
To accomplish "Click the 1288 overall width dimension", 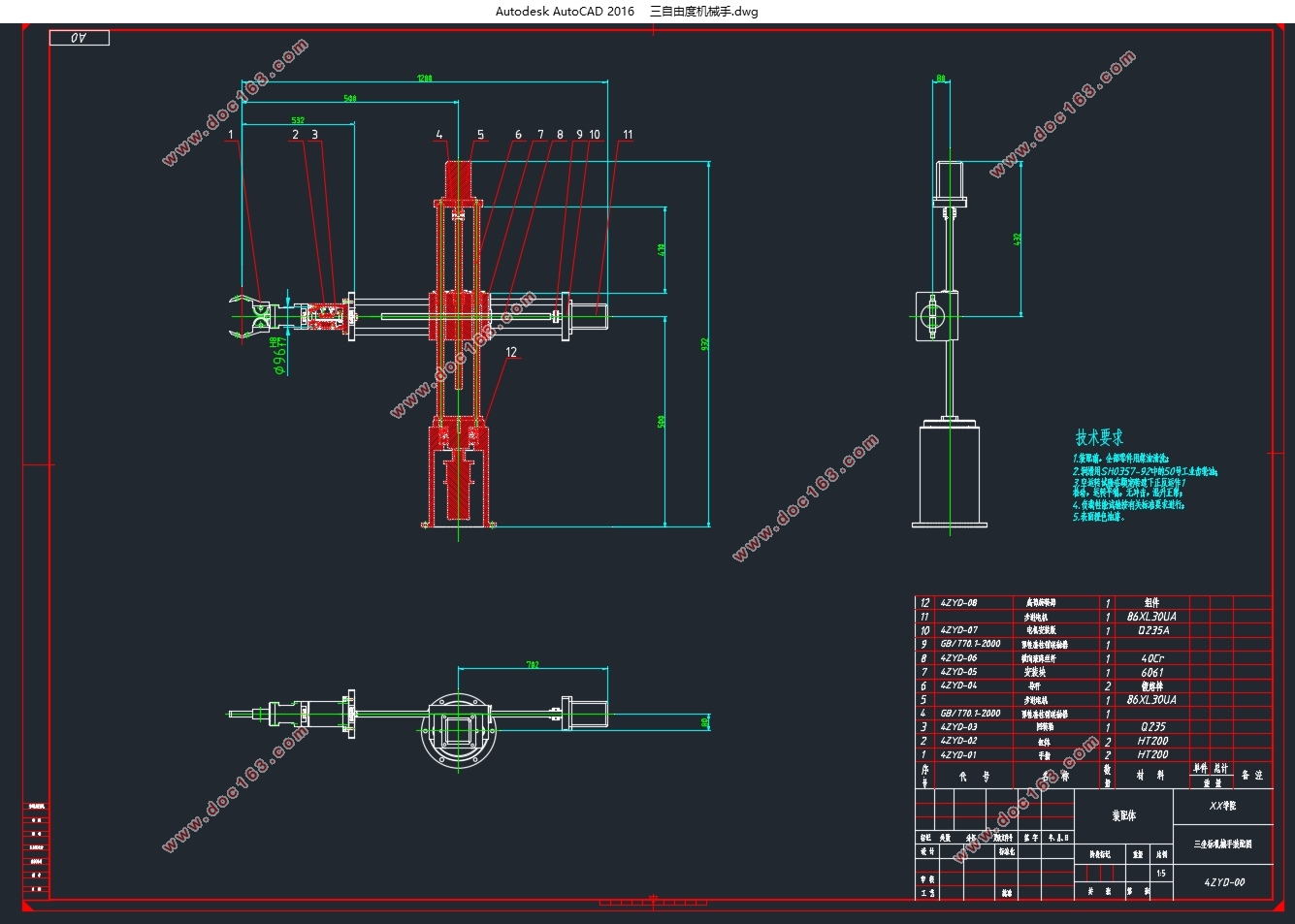I will coord(424,79).
